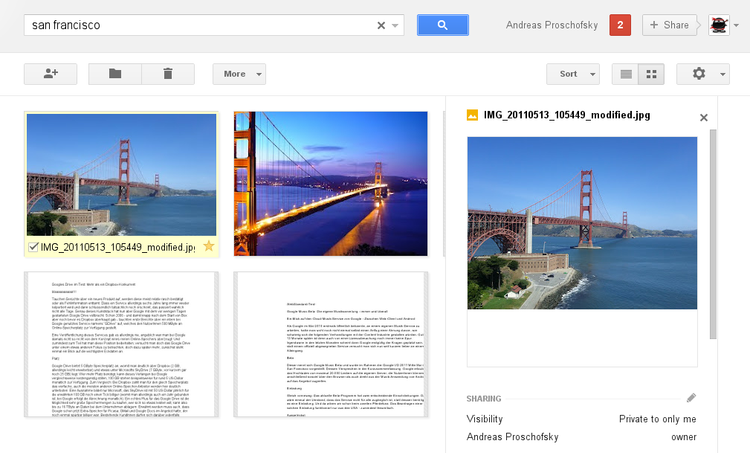Switch to list view

[x=626, y=74]
